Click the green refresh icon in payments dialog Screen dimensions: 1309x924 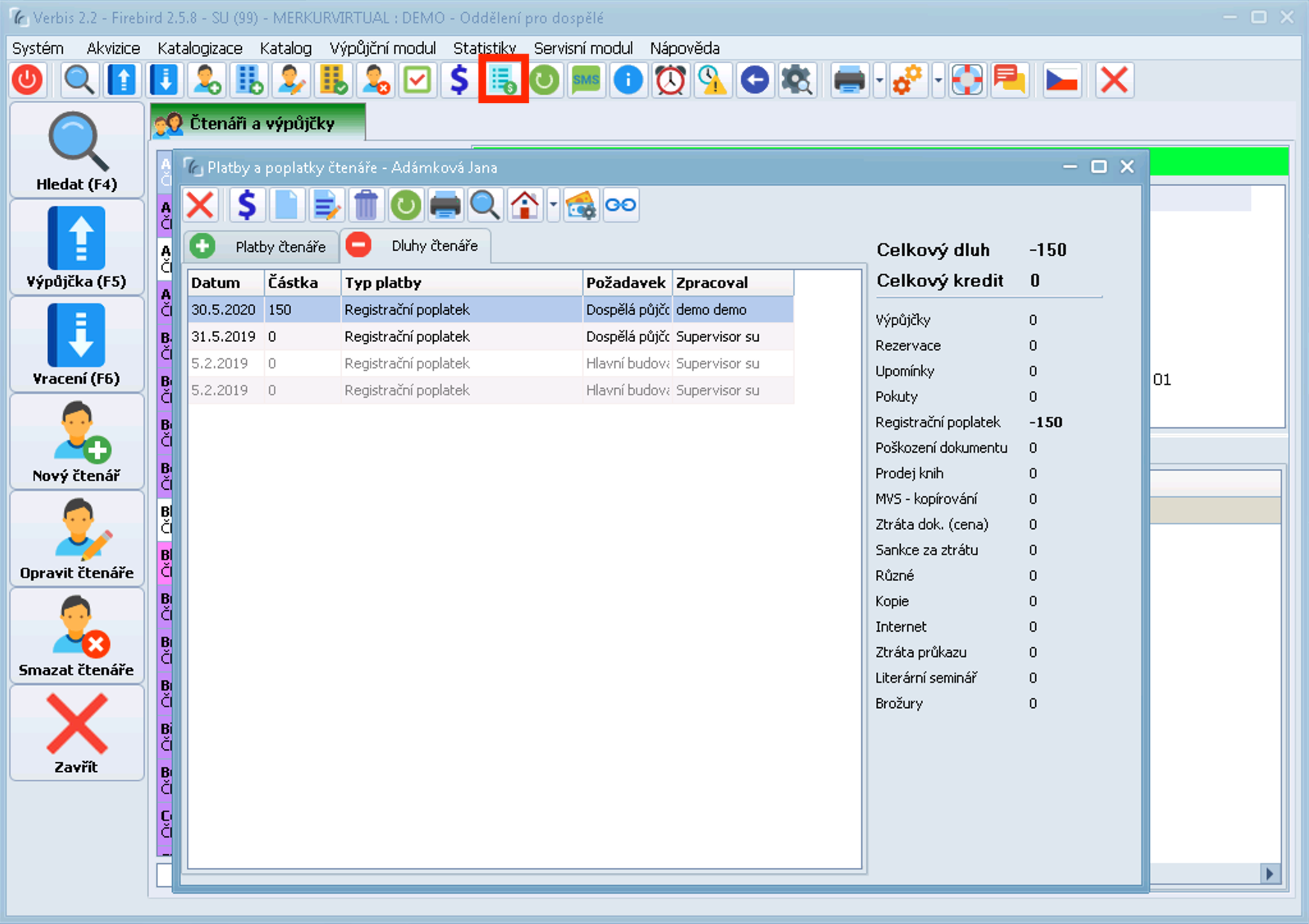coord(406,205)
